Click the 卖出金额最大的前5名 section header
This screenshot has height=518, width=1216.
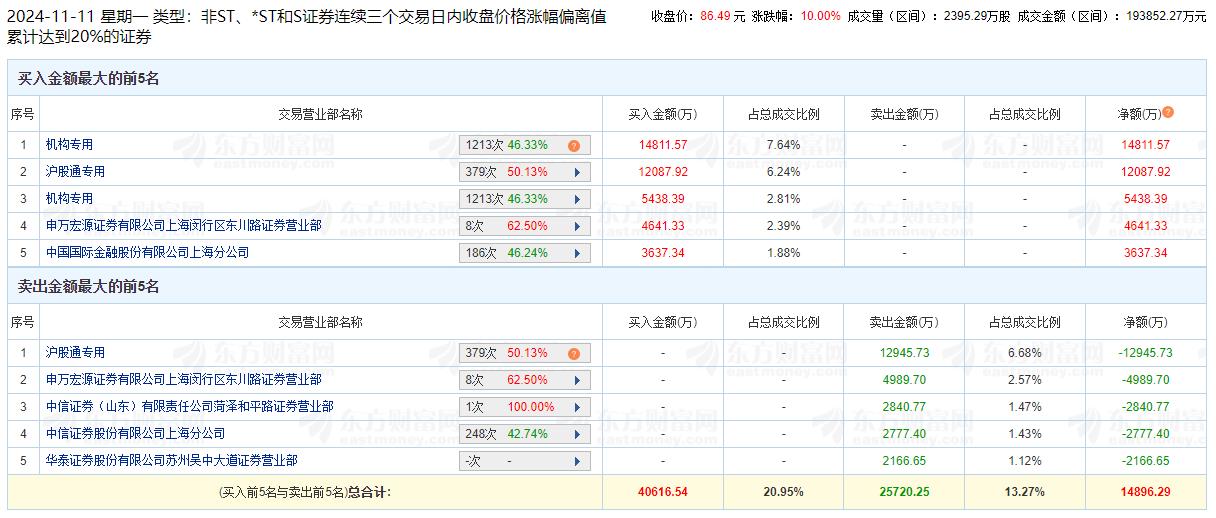tap(89, 287)
